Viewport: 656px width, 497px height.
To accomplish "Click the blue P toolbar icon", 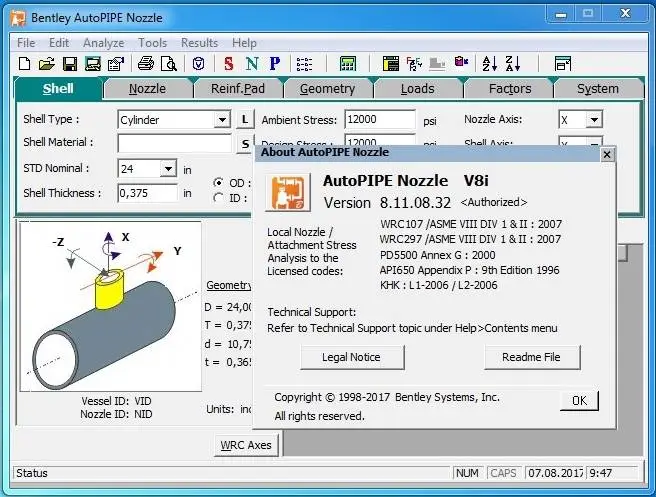I will (x=274, y=64).
